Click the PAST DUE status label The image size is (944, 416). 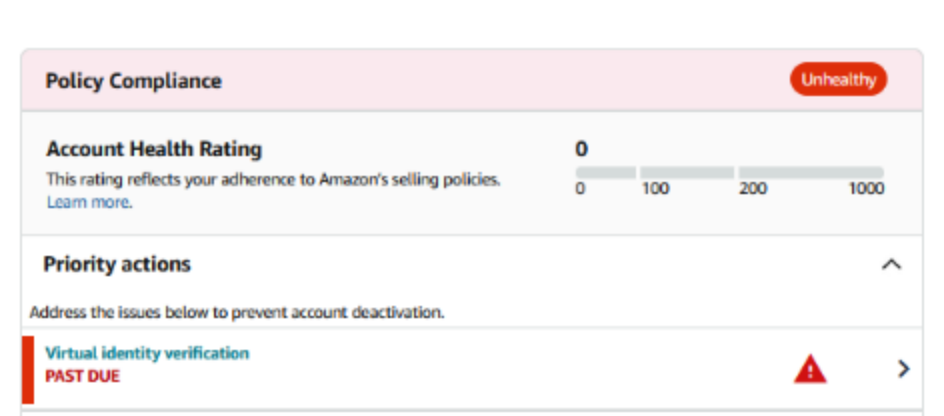pos(82,376)
